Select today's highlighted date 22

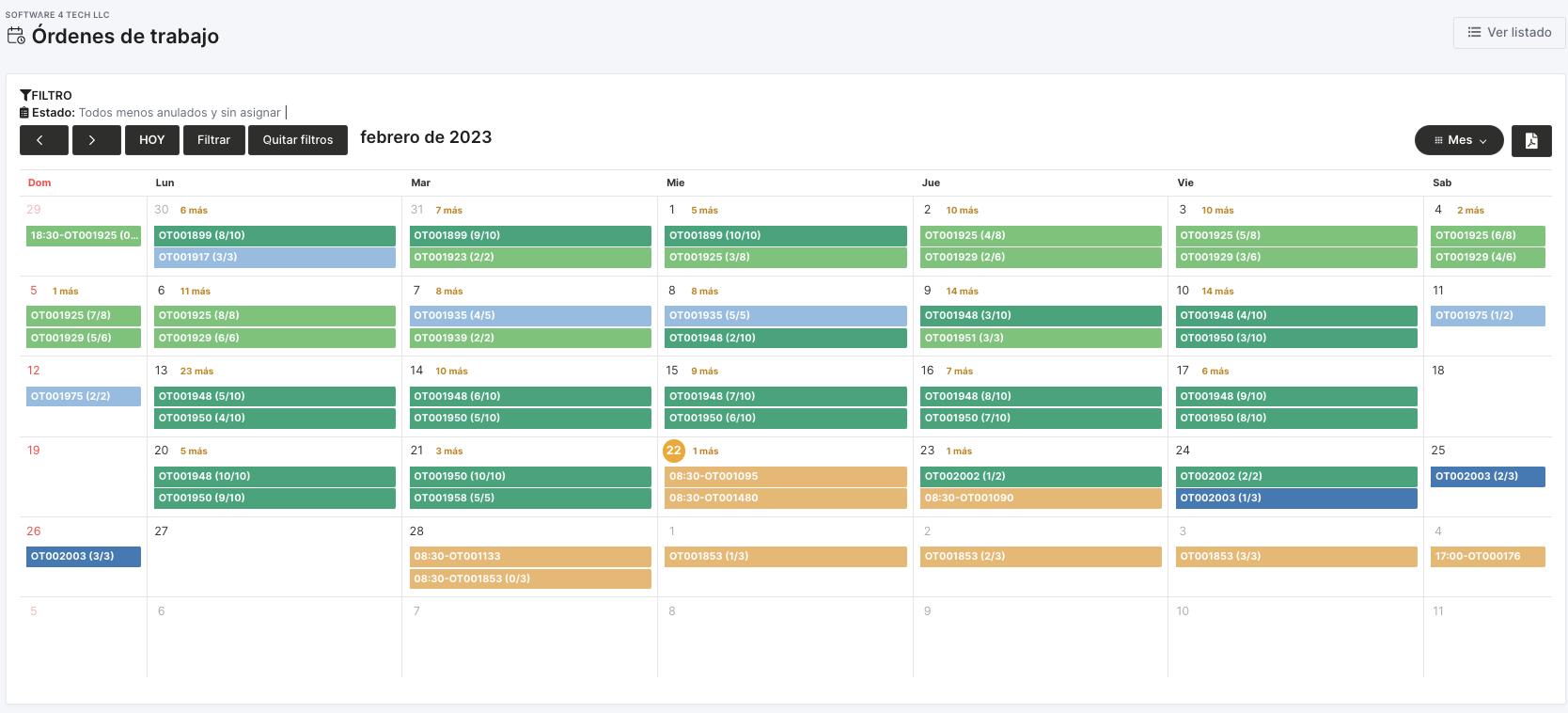(x=674, y=451)
